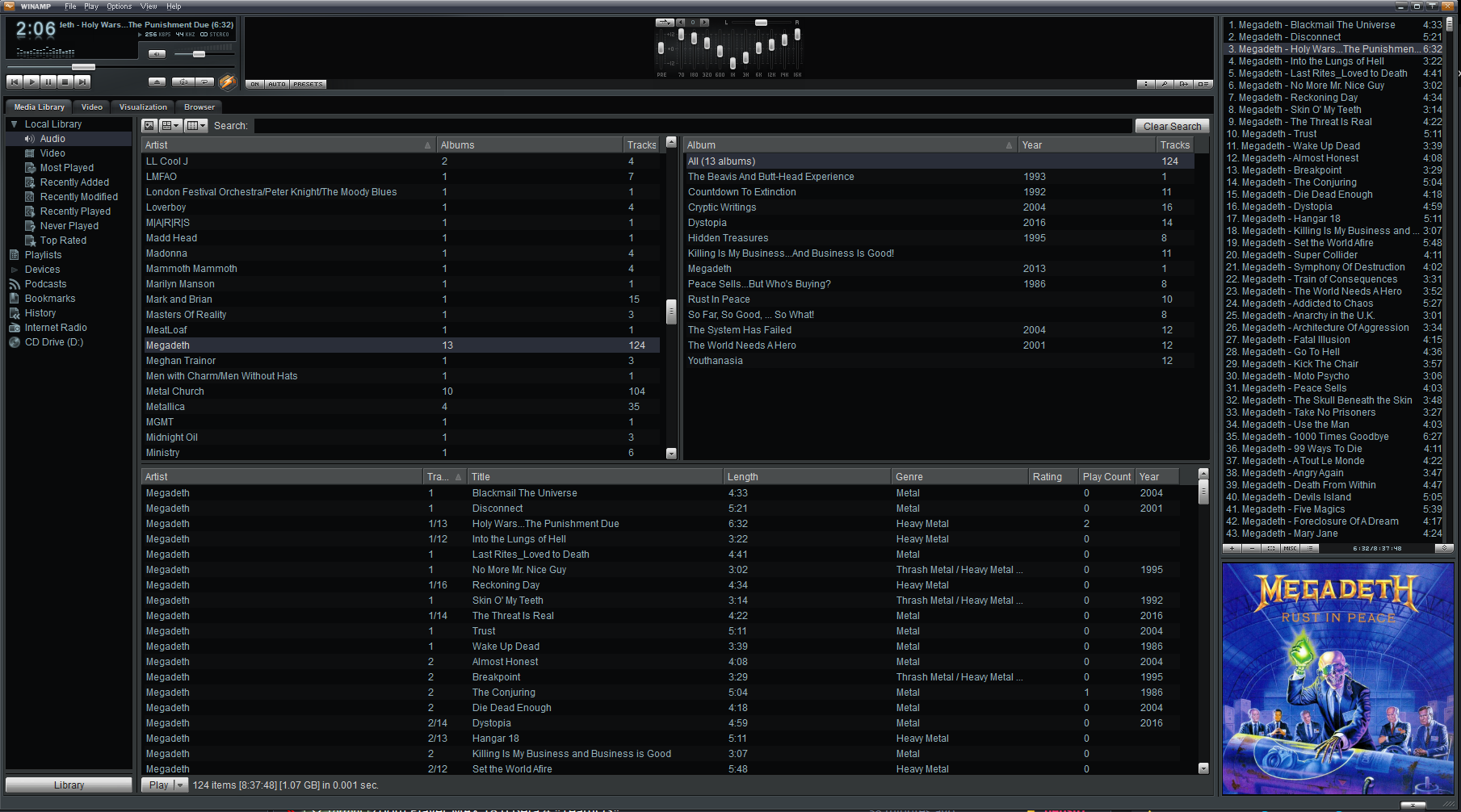
Task: Switch to the Browser tab
Action: tap(199, 107)
